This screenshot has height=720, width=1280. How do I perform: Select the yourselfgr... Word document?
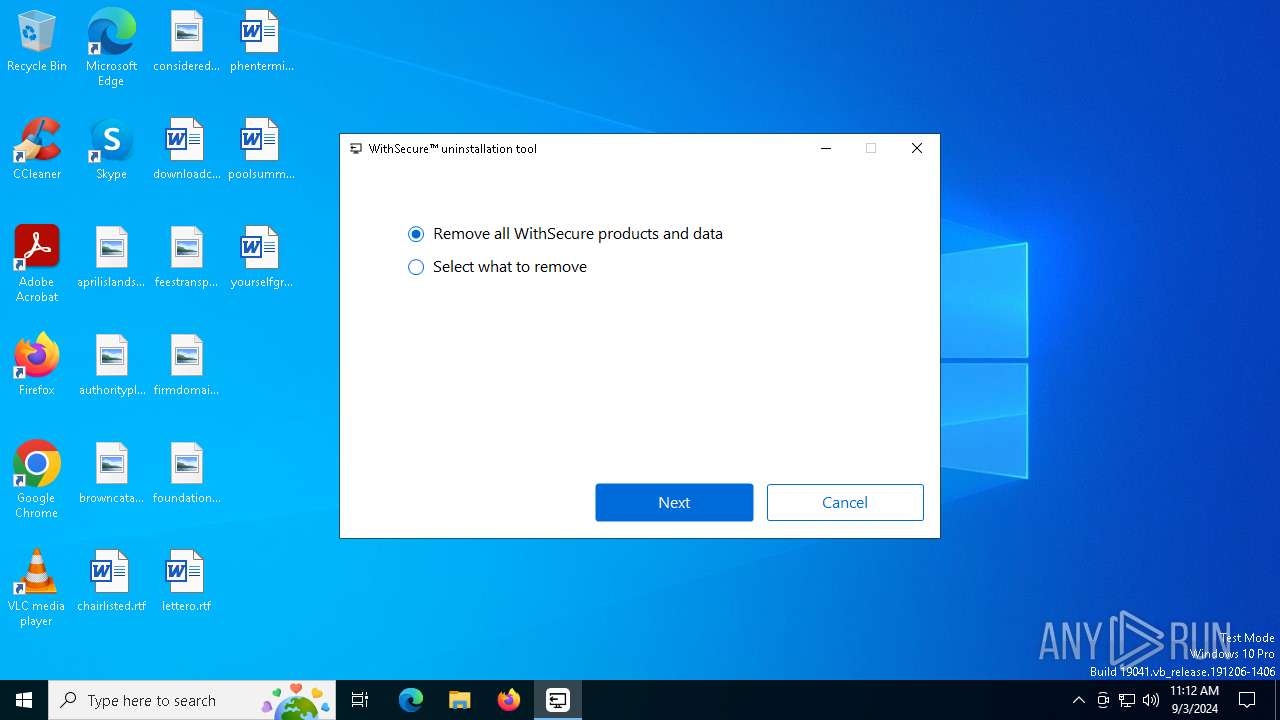click(261, 257)
